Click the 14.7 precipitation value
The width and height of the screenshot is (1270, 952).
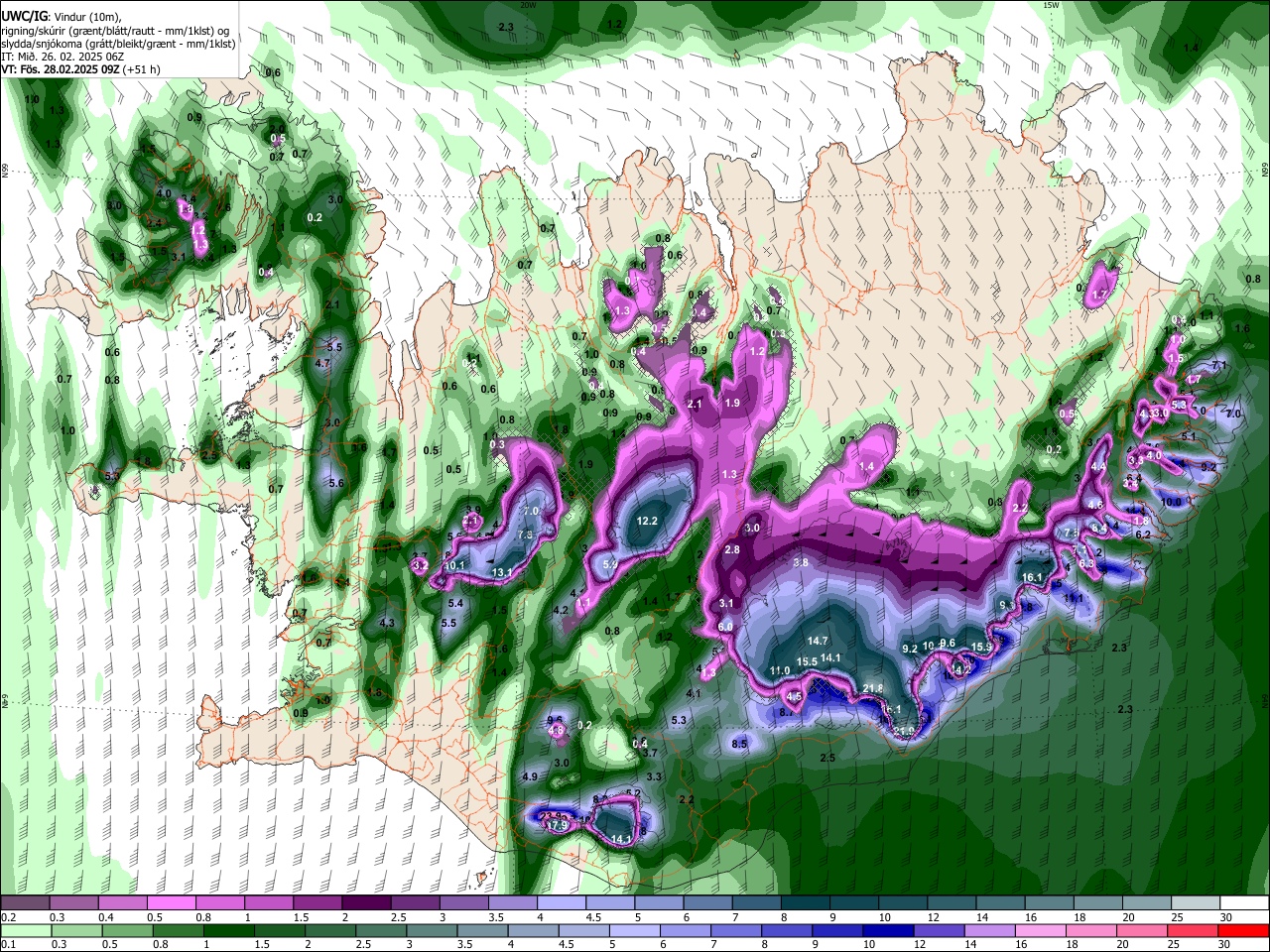818,641
